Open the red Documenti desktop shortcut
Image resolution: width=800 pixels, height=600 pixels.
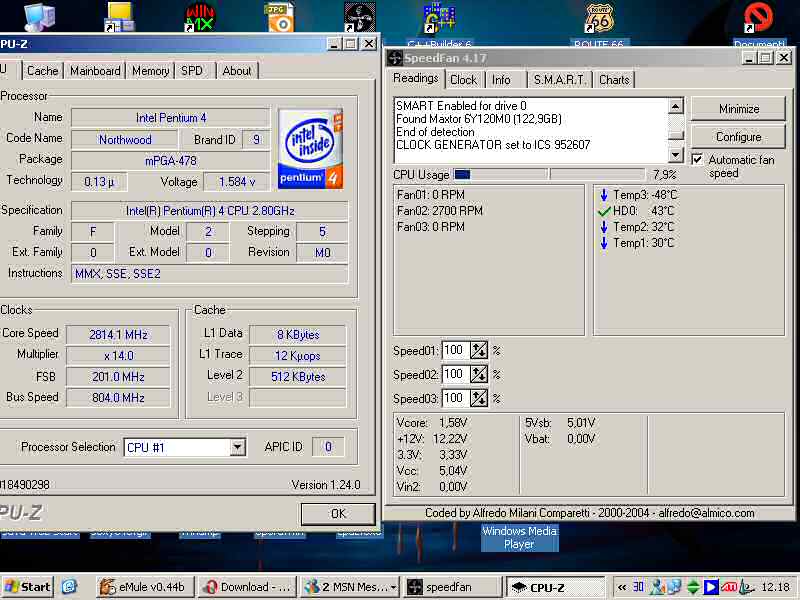point(759,17)
